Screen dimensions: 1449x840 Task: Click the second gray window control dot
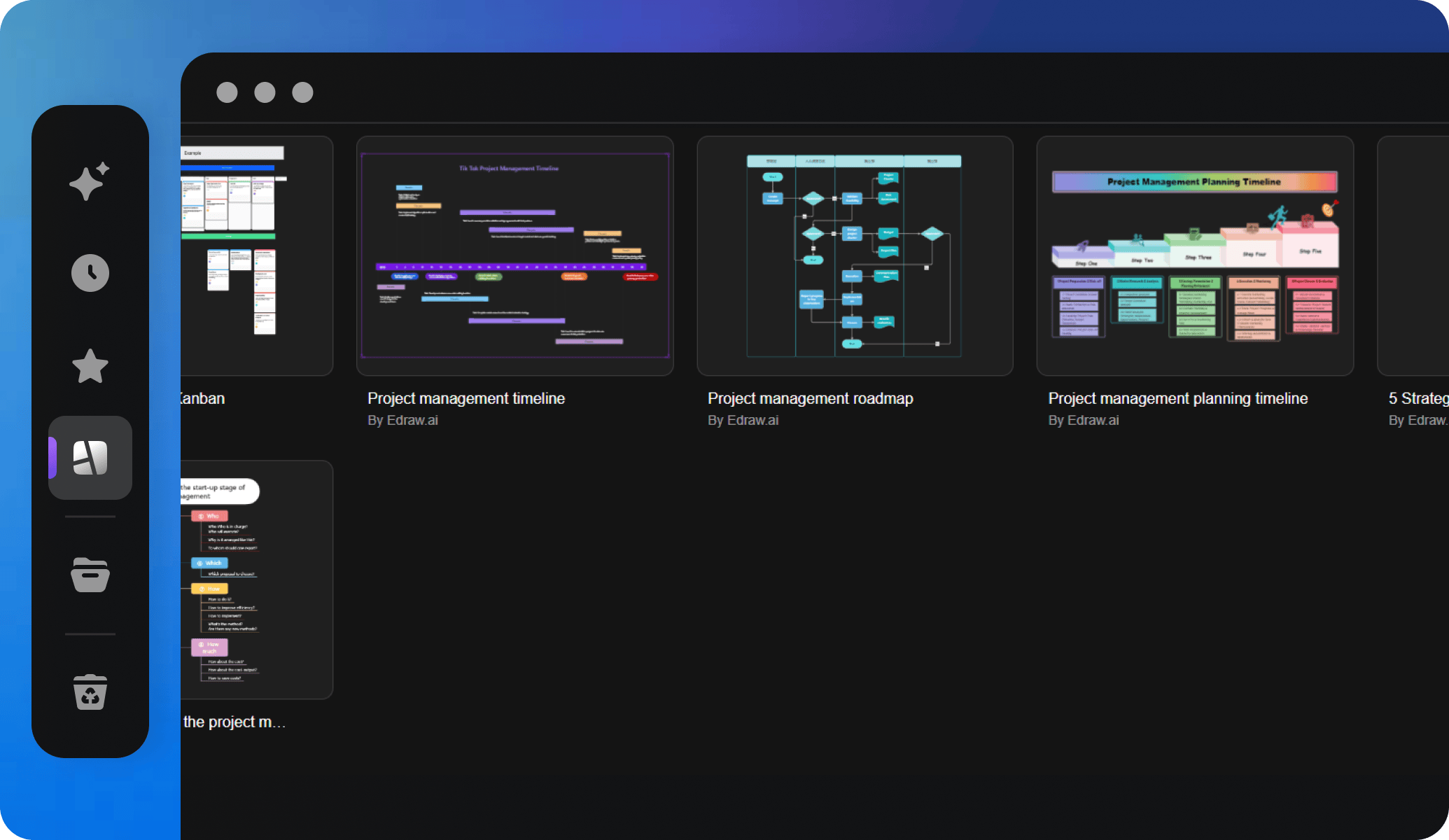pyautogui.click(x=265, y=92)
